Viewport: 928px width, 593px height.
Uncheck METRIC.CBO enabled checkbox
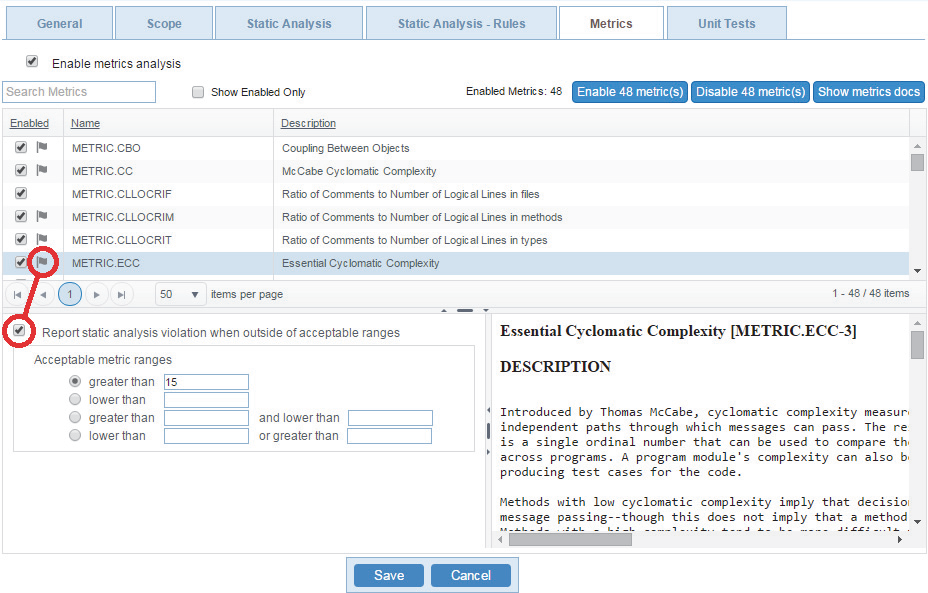tap(21, 147)
